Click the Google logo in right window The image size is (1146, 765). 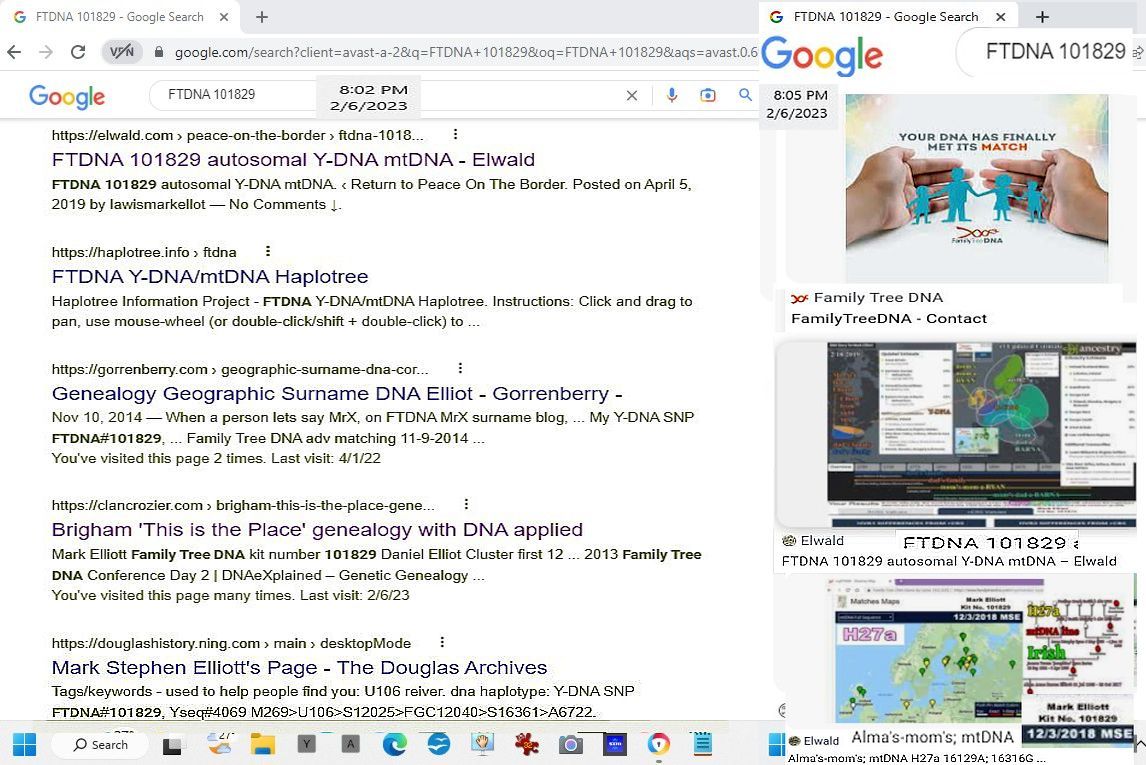point(822,56)
